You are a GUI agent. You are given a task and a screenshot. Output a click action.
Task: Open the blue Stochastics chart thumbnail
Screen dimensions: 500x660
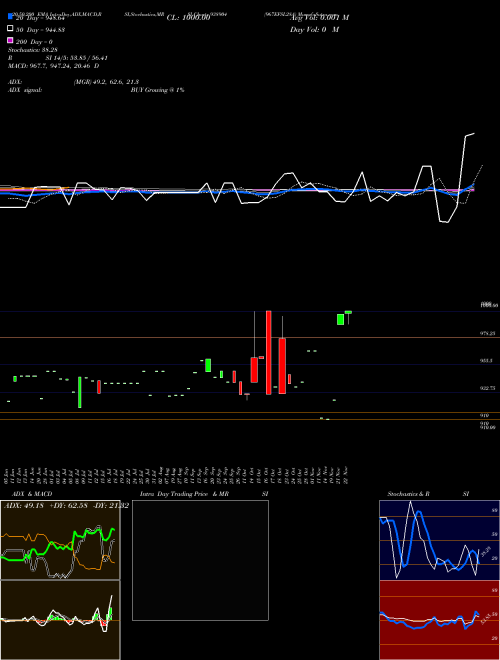[439, 540]
